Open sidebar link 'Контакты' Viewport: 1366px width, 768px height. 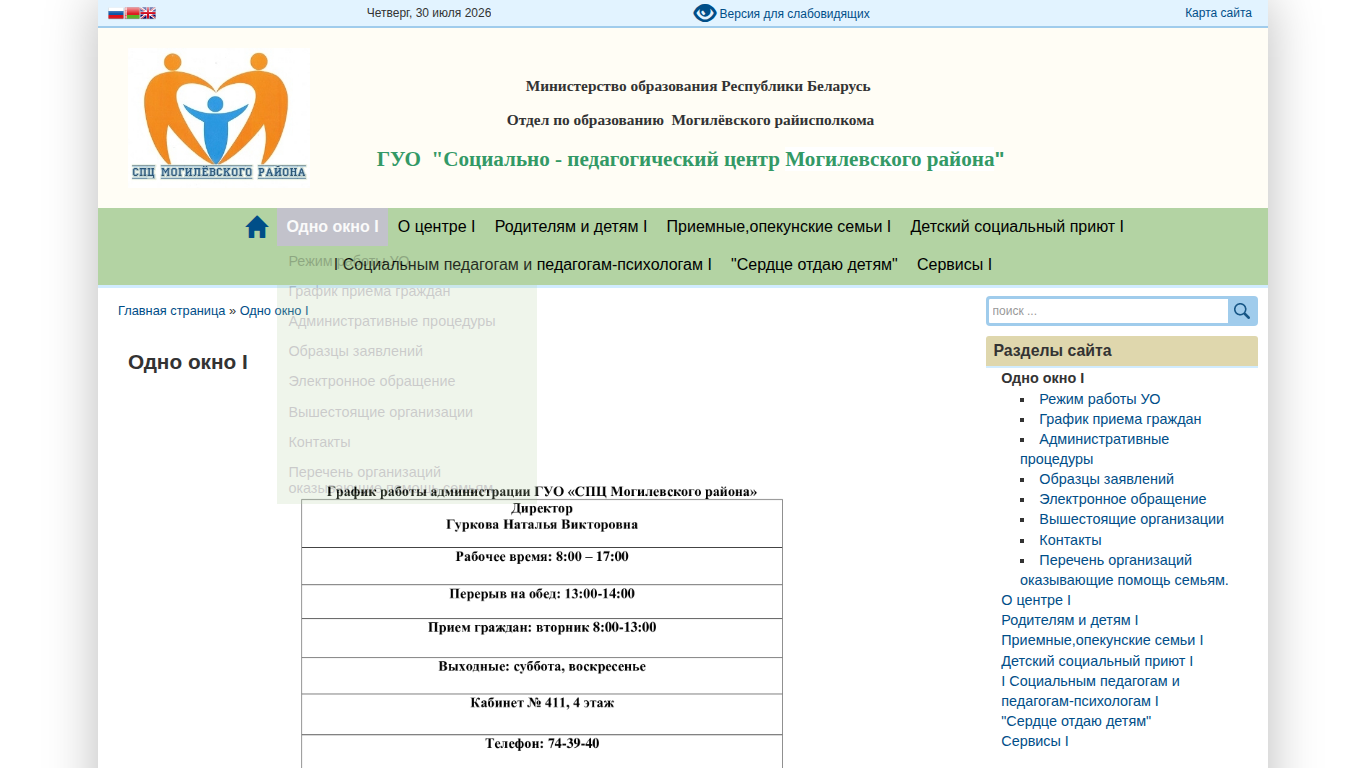pyautogui.click(x=1070, y=540)
